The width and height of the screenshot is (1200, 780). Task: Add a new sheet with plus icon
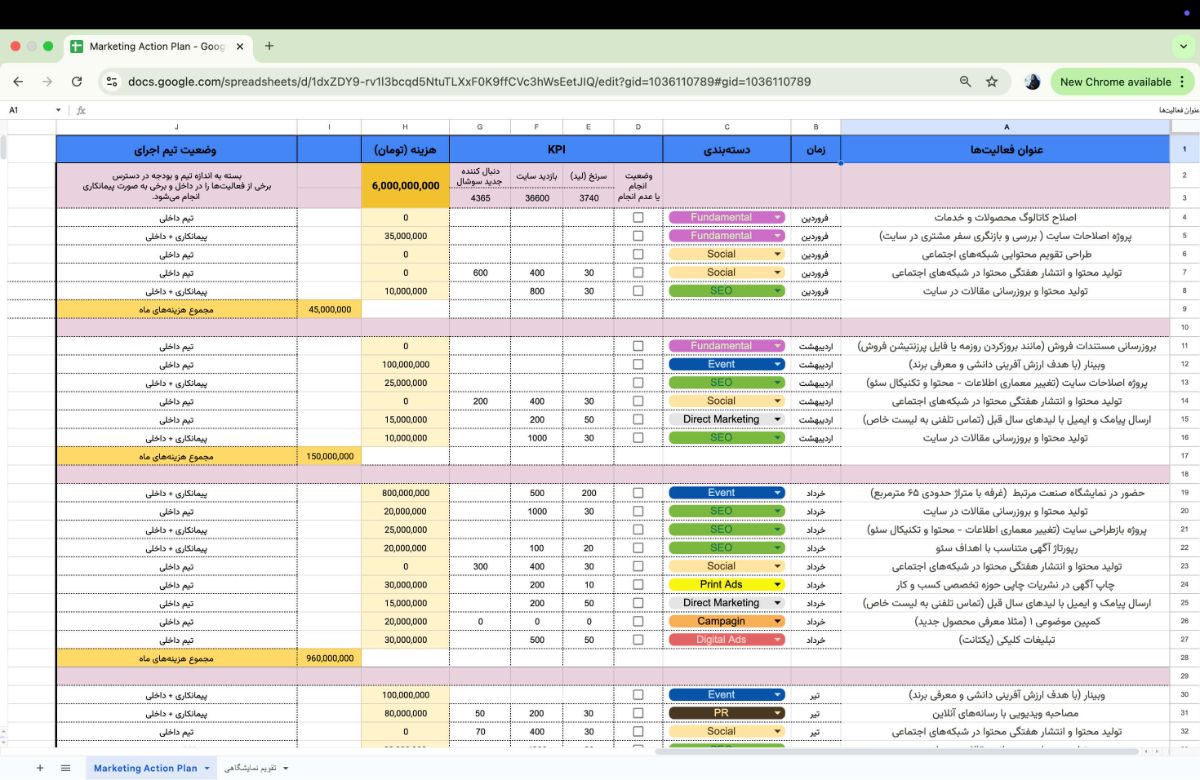pyautogui.click(x=40, y=768)
